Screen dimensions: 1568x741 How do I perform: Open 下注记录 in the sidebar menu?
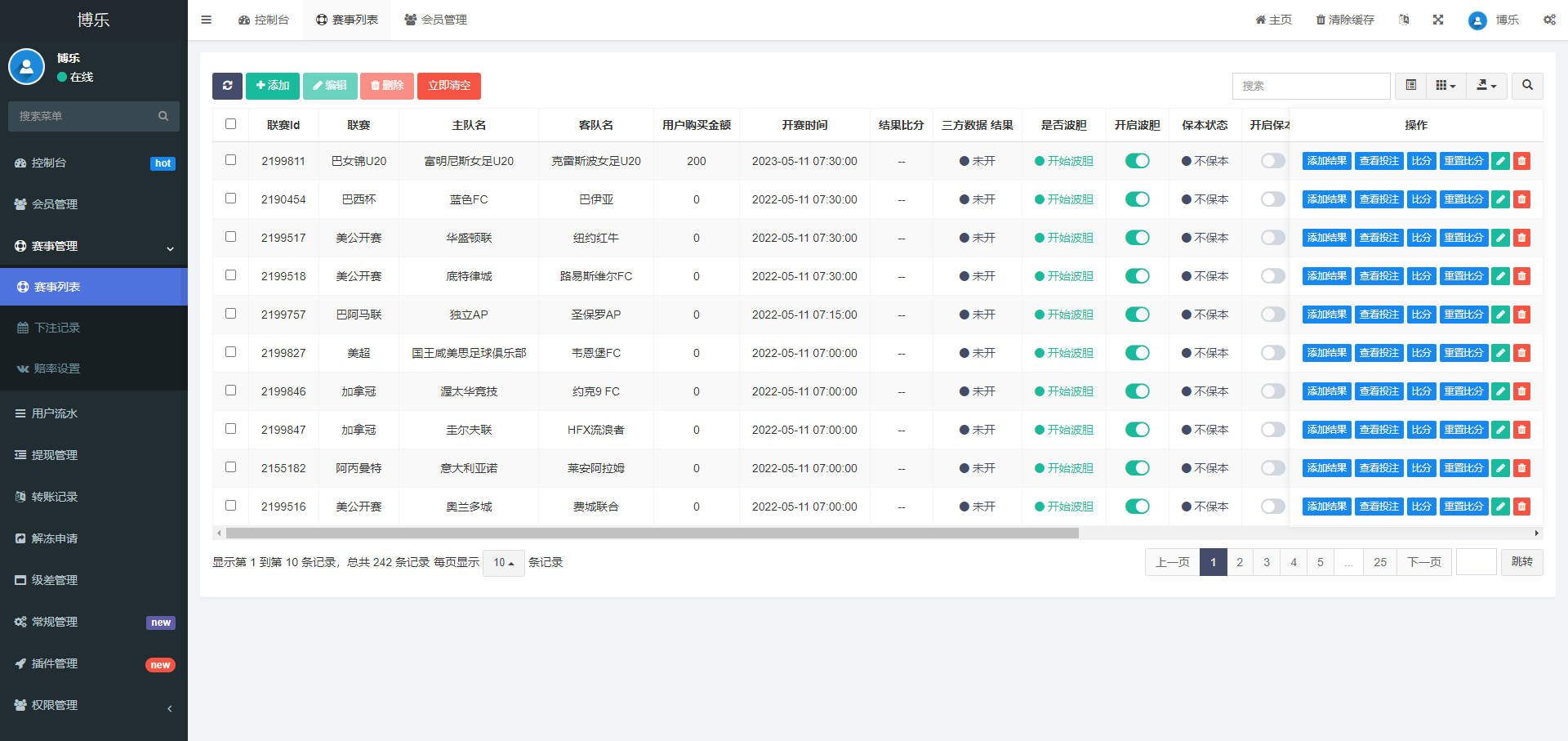pos(57,328)
